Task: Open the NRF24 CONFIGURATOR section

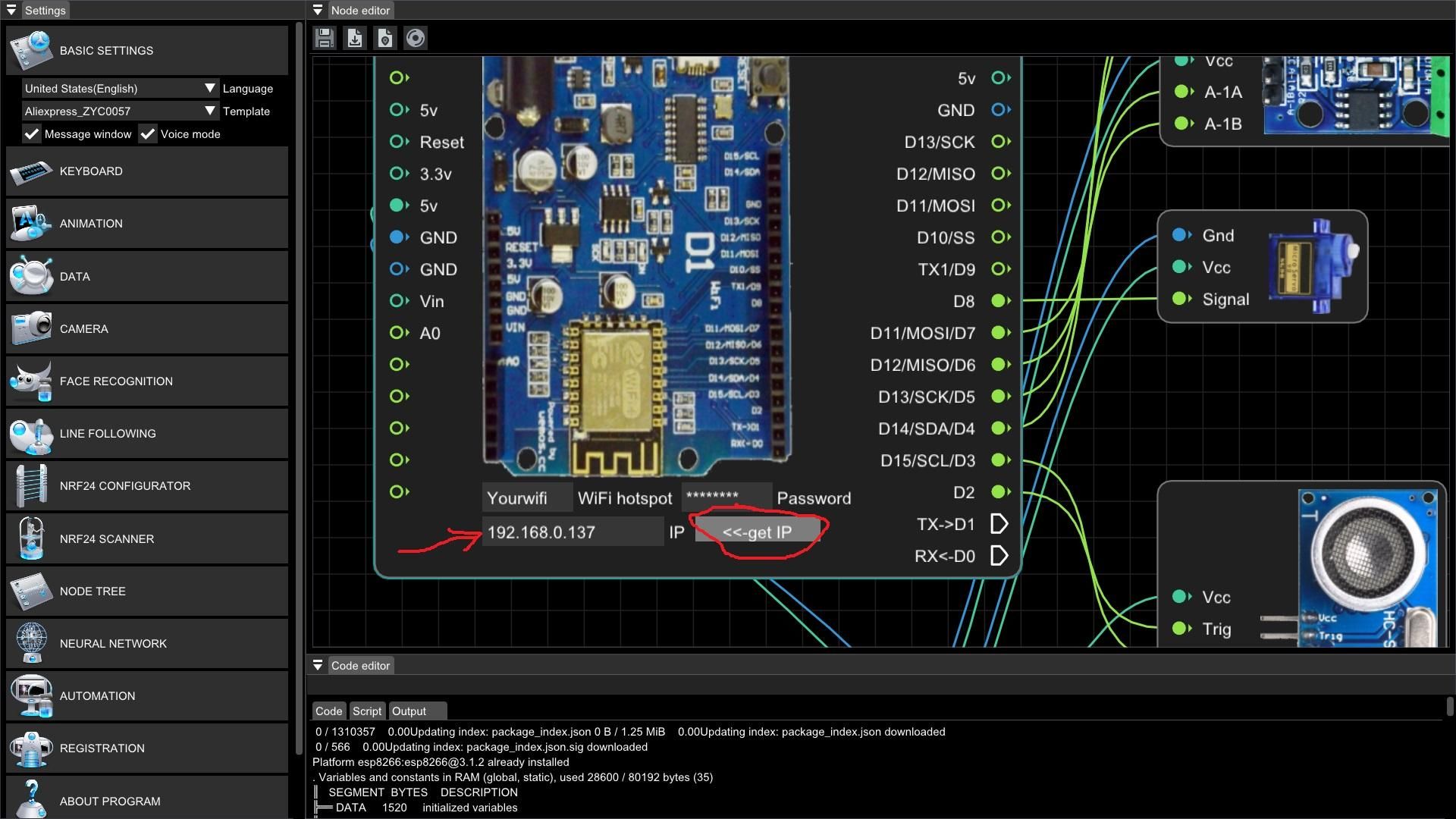Action: point(147,485)
